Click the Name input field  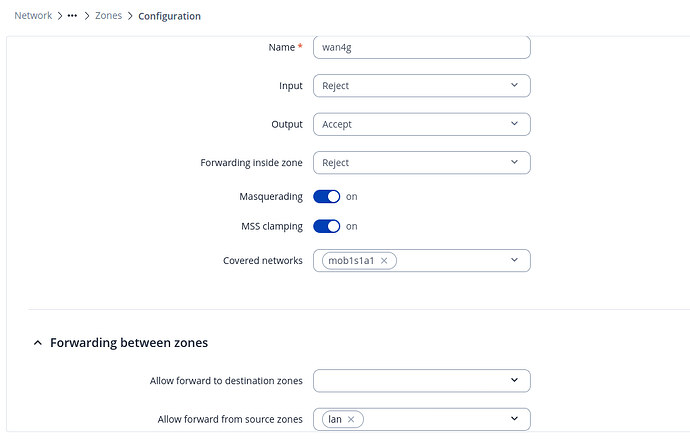[x=421, y=47]
